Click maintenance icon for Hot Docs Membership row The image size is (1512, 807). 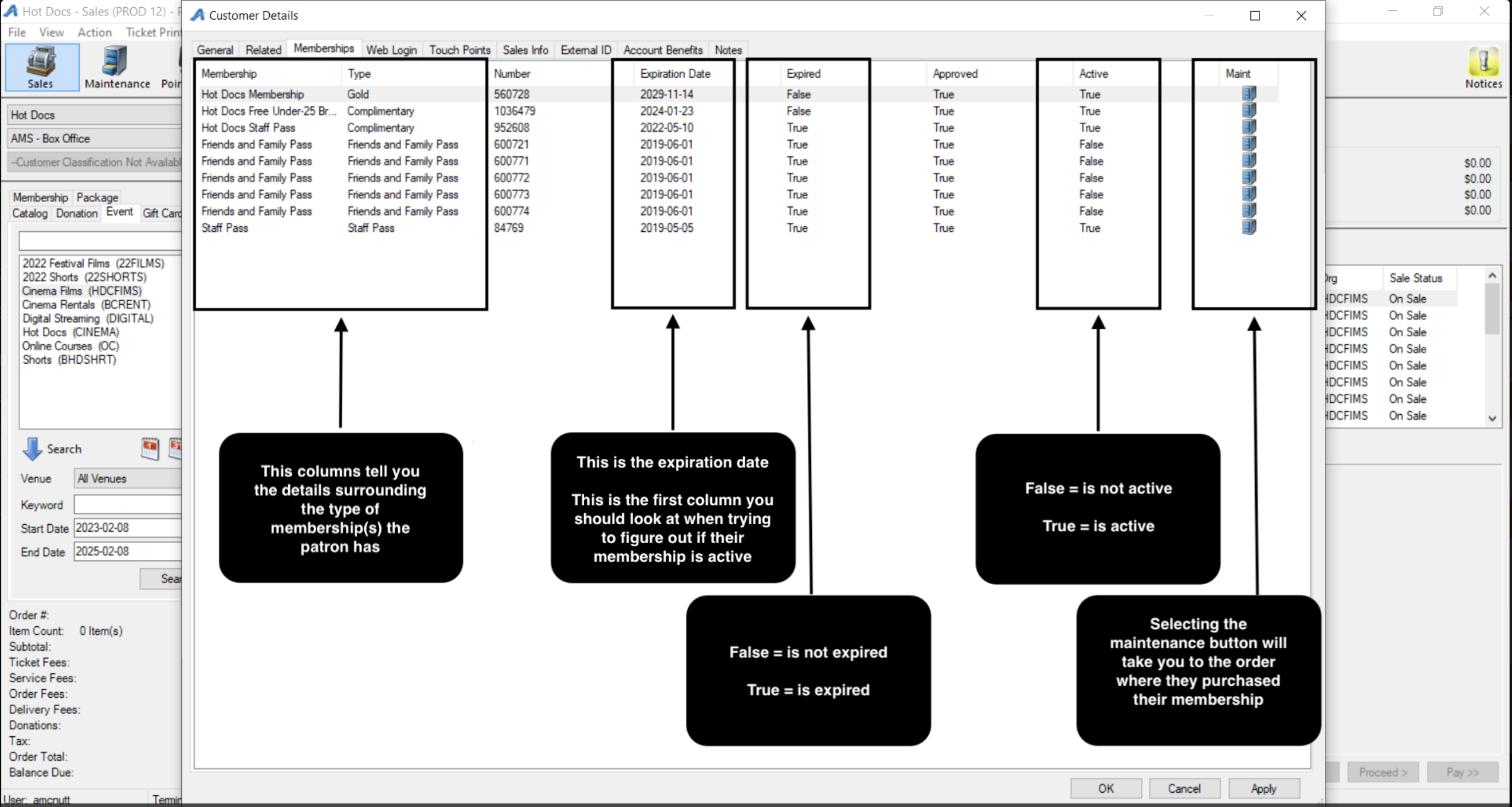(x=1249, y=94)
